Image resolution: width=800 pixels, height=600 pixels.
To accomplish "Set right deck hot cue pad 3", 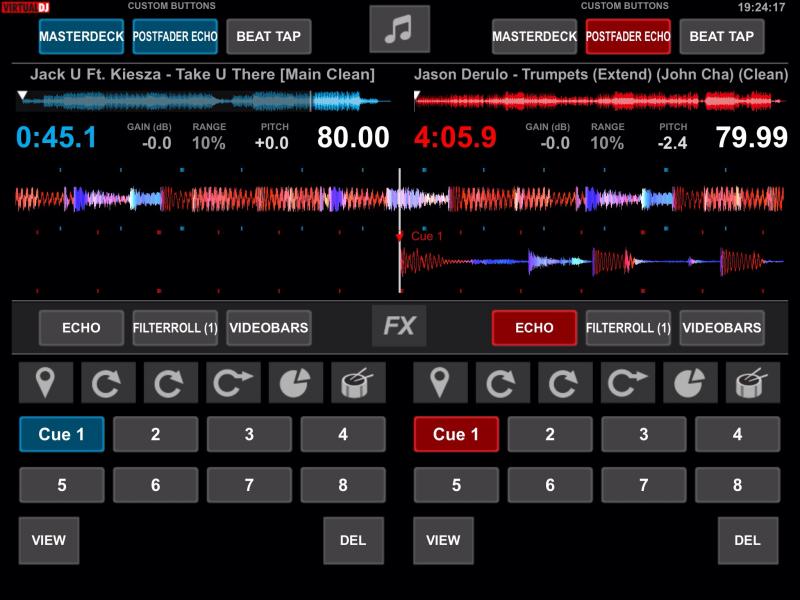I will click(x=644, y=434).
